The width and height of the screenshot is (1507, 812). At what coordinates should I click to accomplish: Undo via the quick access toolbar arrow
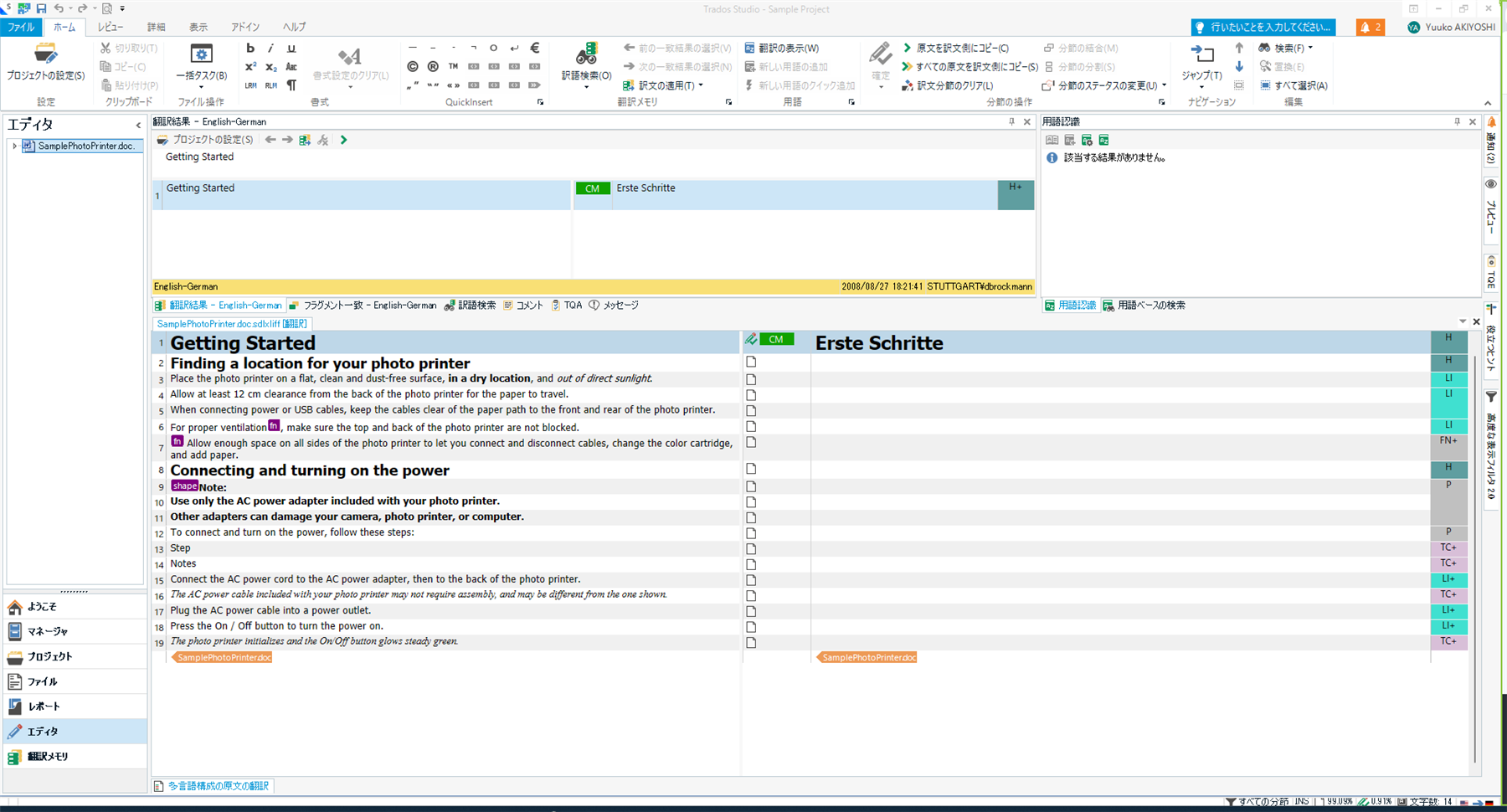[59, 8]
